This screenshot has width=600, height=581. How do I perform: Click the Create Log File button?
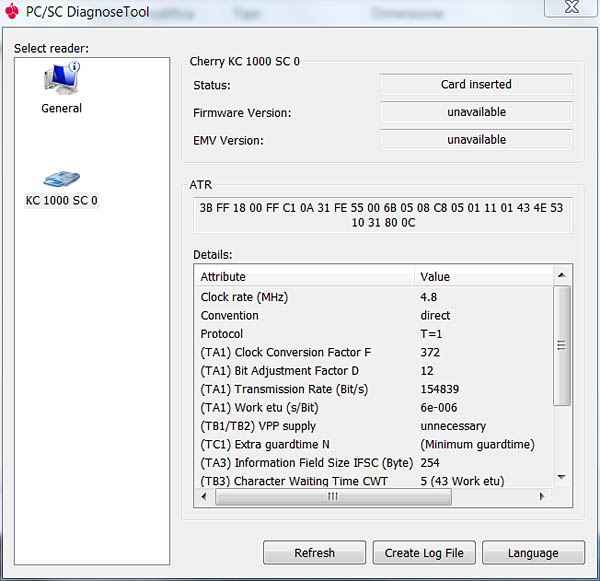click(x=424, y=553)
